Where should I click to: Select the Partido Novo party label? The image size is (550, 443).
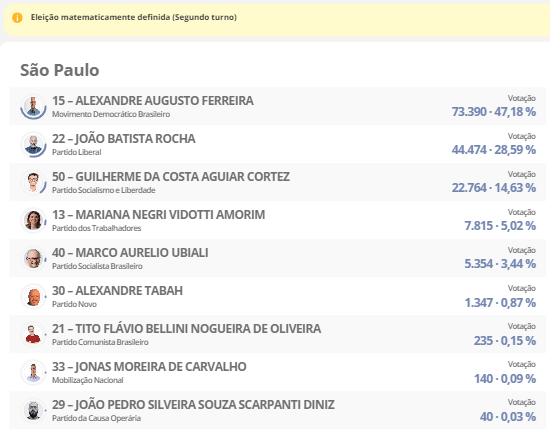(74, 304)
